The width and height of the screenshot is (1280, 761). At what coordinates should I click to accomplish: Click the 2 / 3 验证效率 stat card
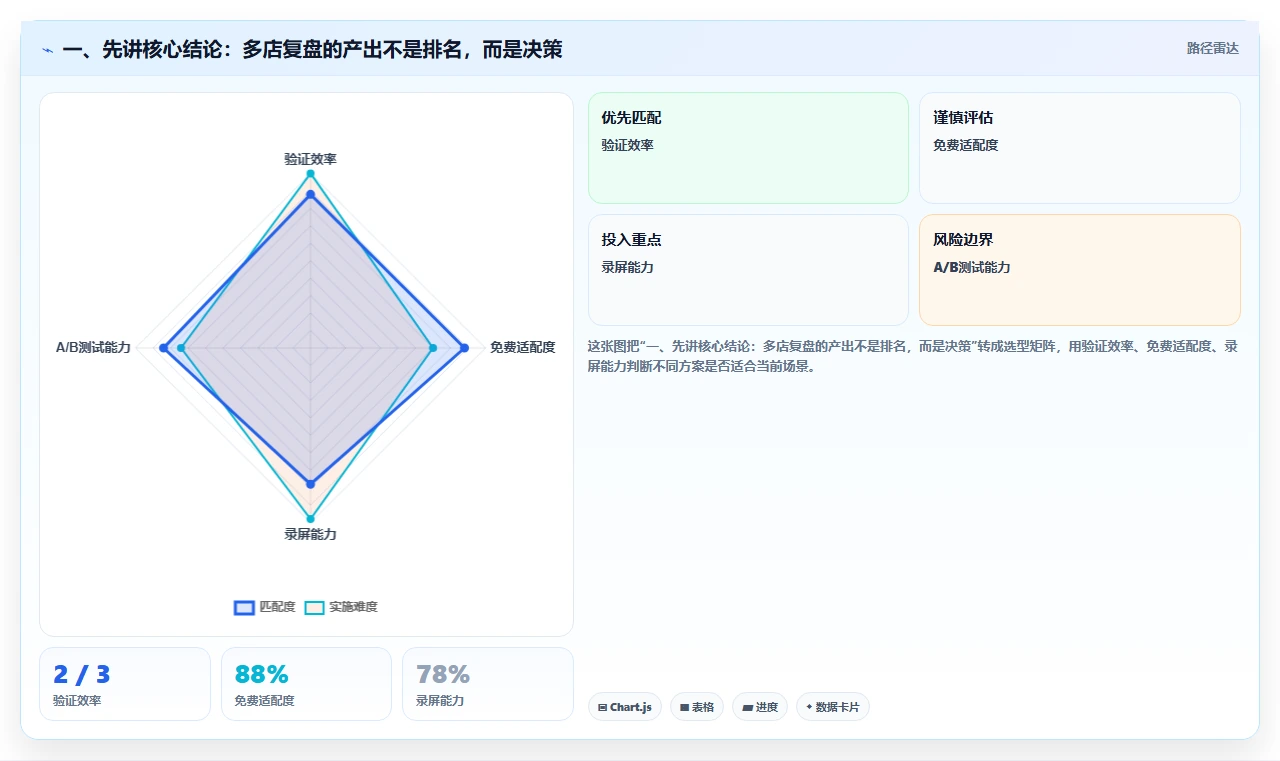click(x=125, y=684)
